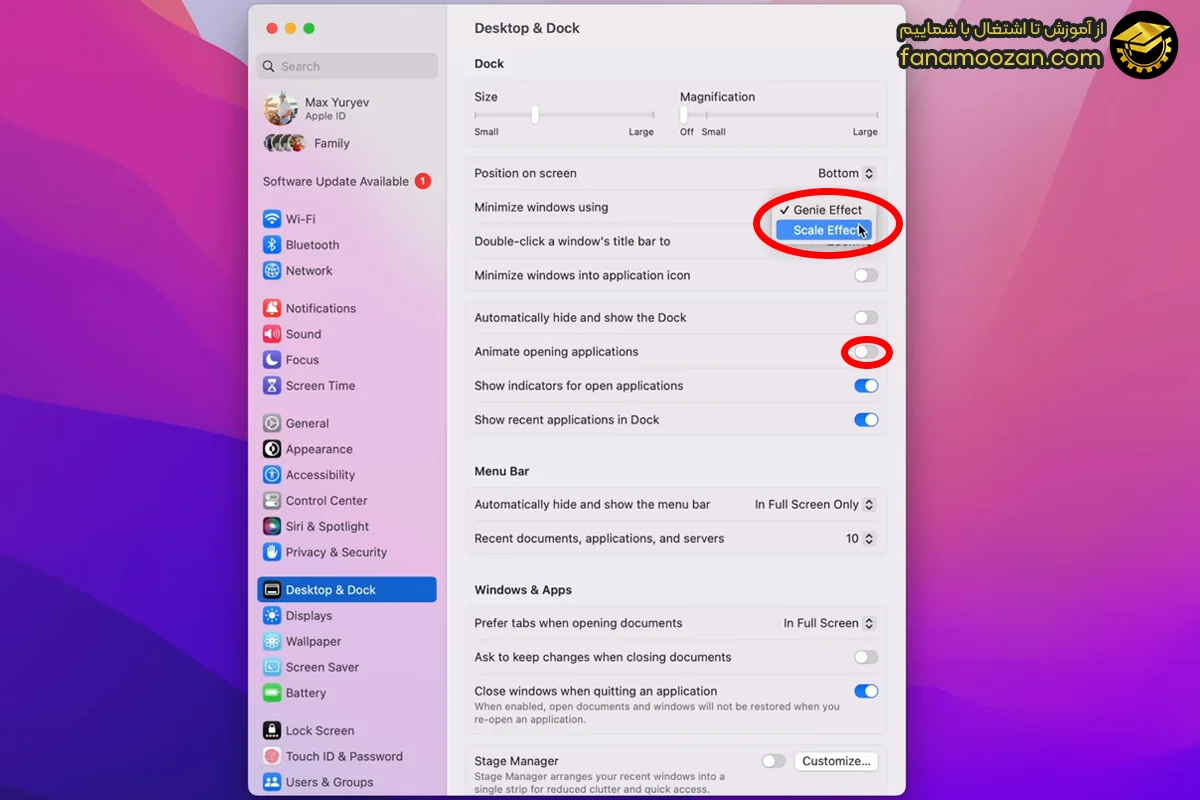Click the yellow minimize window button
The image size is (1200, 800).
[290, 28]
